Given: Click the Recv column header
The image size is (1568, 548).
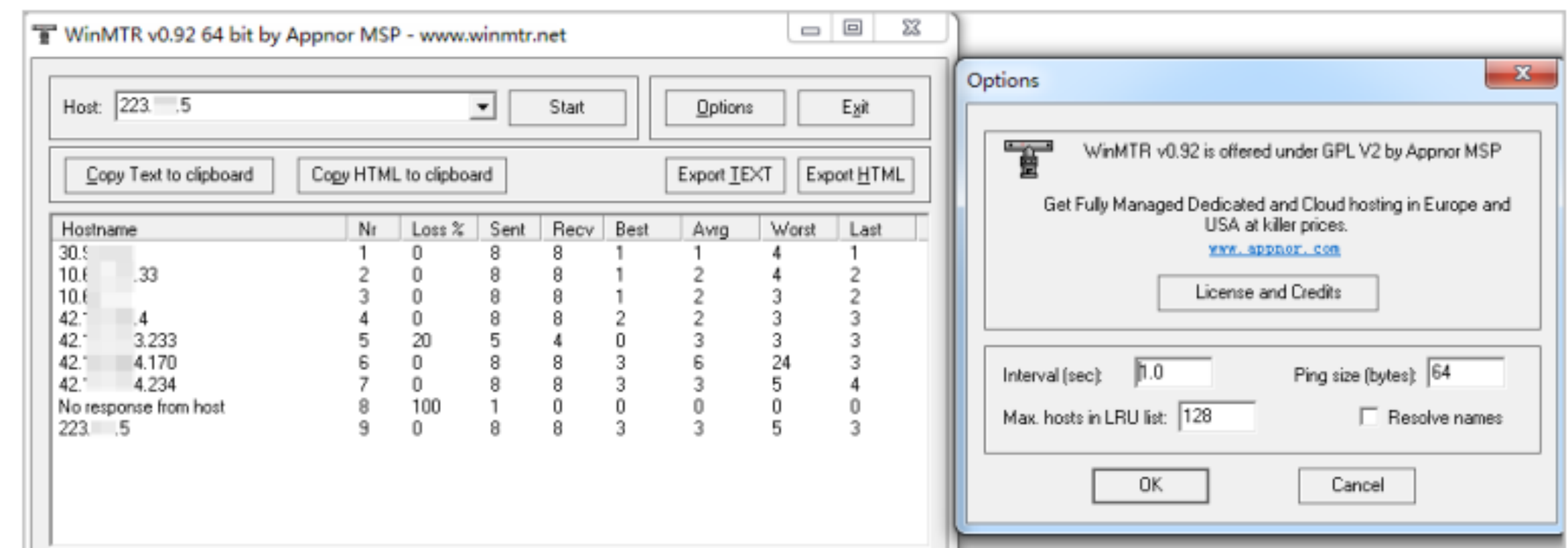Looking at the screenshot, I should (573, 229).
